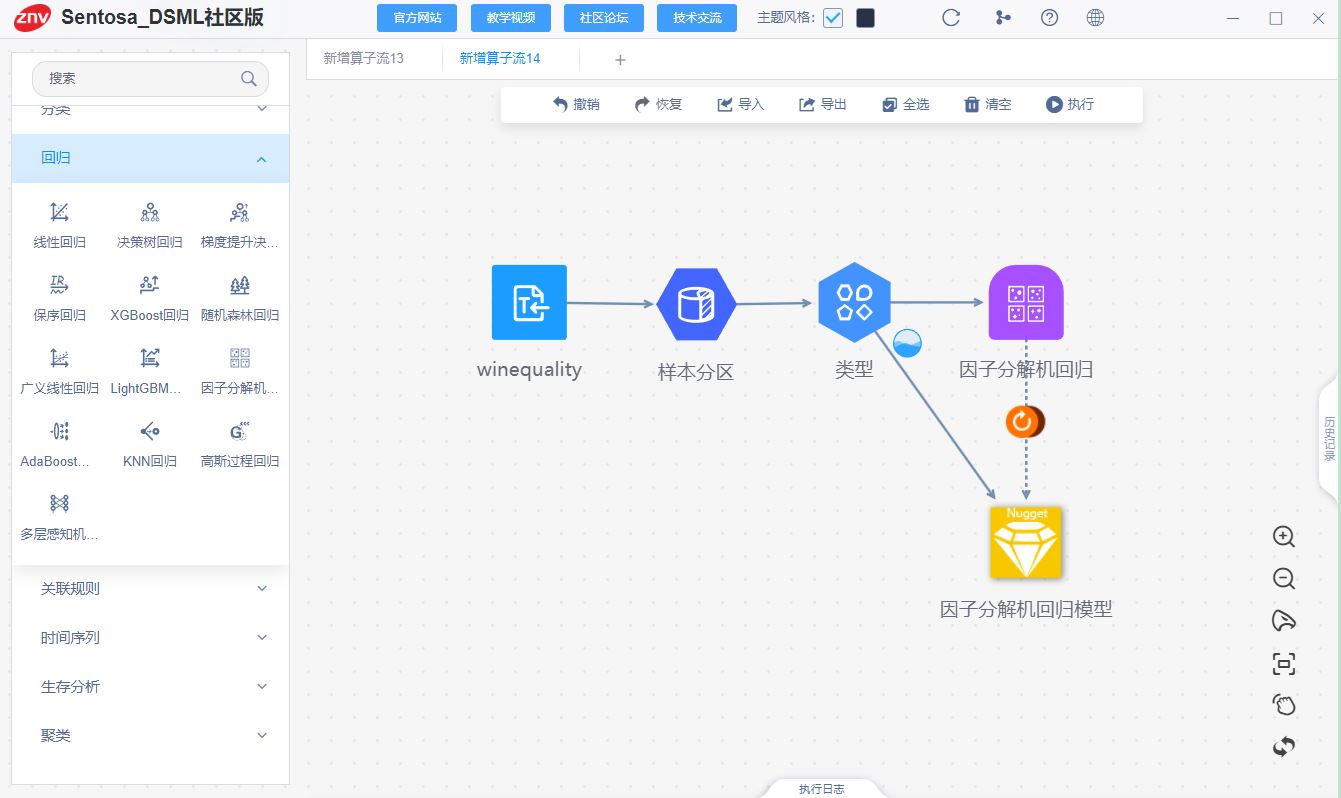Open the language globe icon
The width and height of the screenshot is (1341, 798).
click(1095, 18)
